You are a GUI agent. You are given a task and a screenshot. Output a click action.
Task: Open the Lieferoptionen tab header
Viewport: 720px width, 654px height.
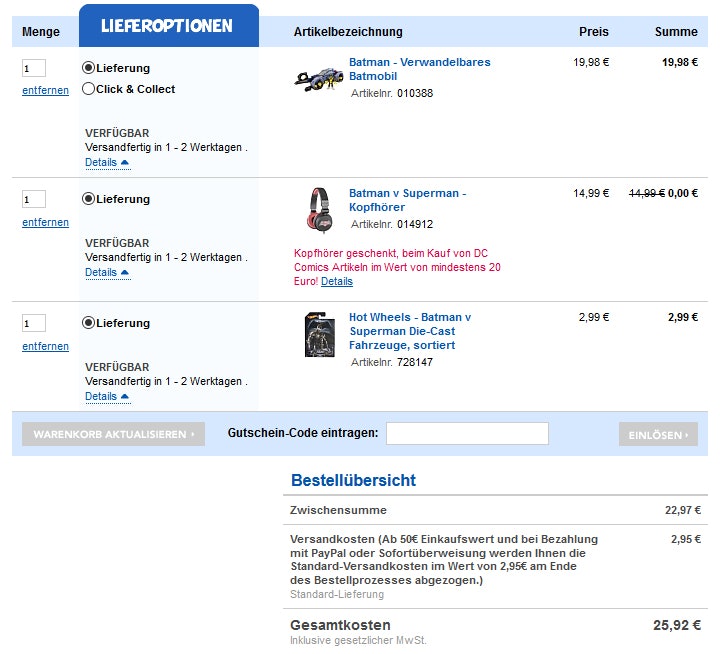(167, 26)
